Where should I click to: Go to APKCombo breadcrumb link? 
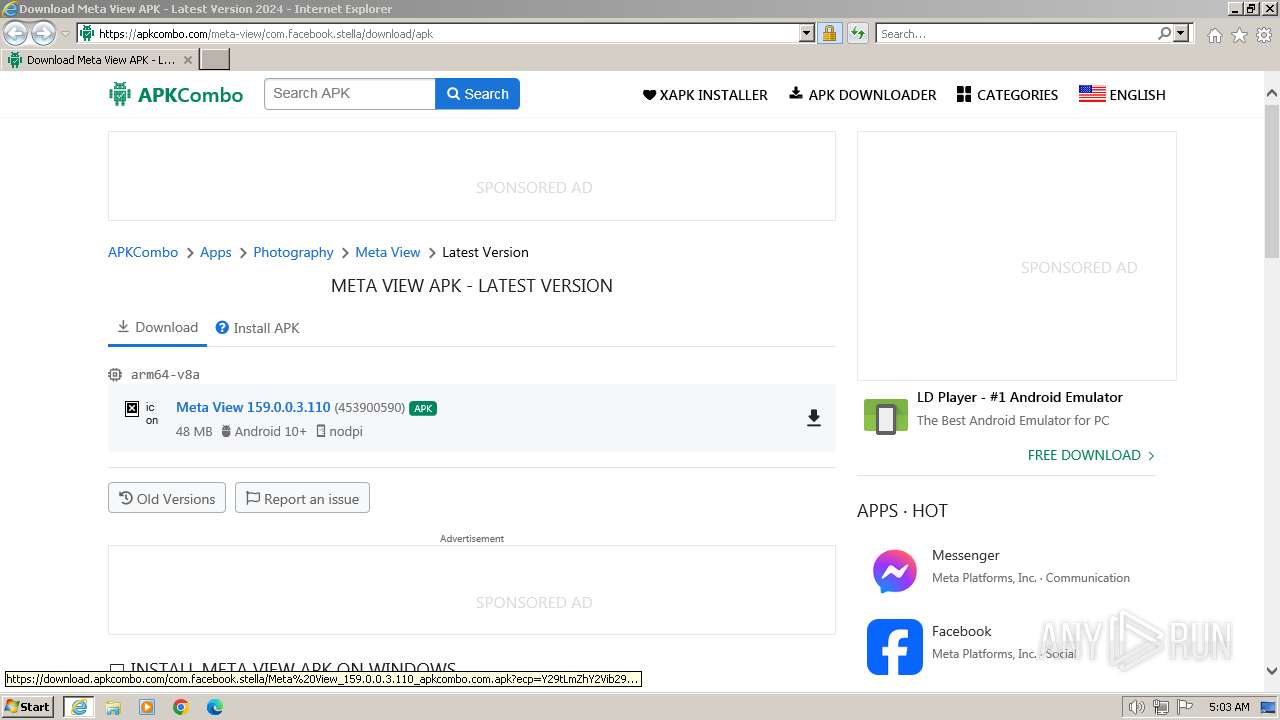tap(143, 252)
